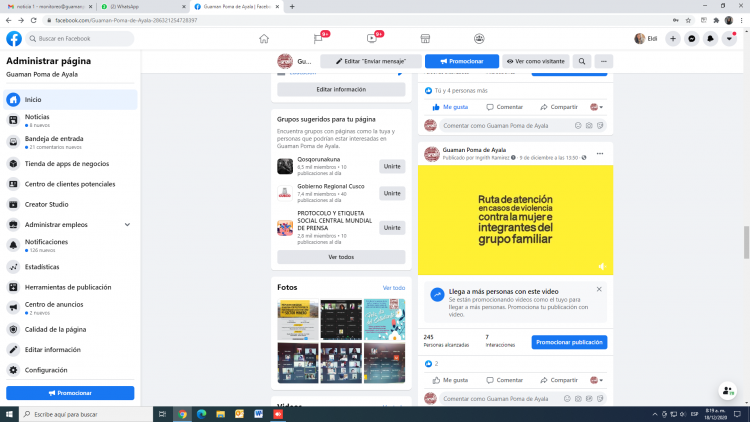
Task: Choose who reacts on first post dropdown
Action: tap(596, 107)
